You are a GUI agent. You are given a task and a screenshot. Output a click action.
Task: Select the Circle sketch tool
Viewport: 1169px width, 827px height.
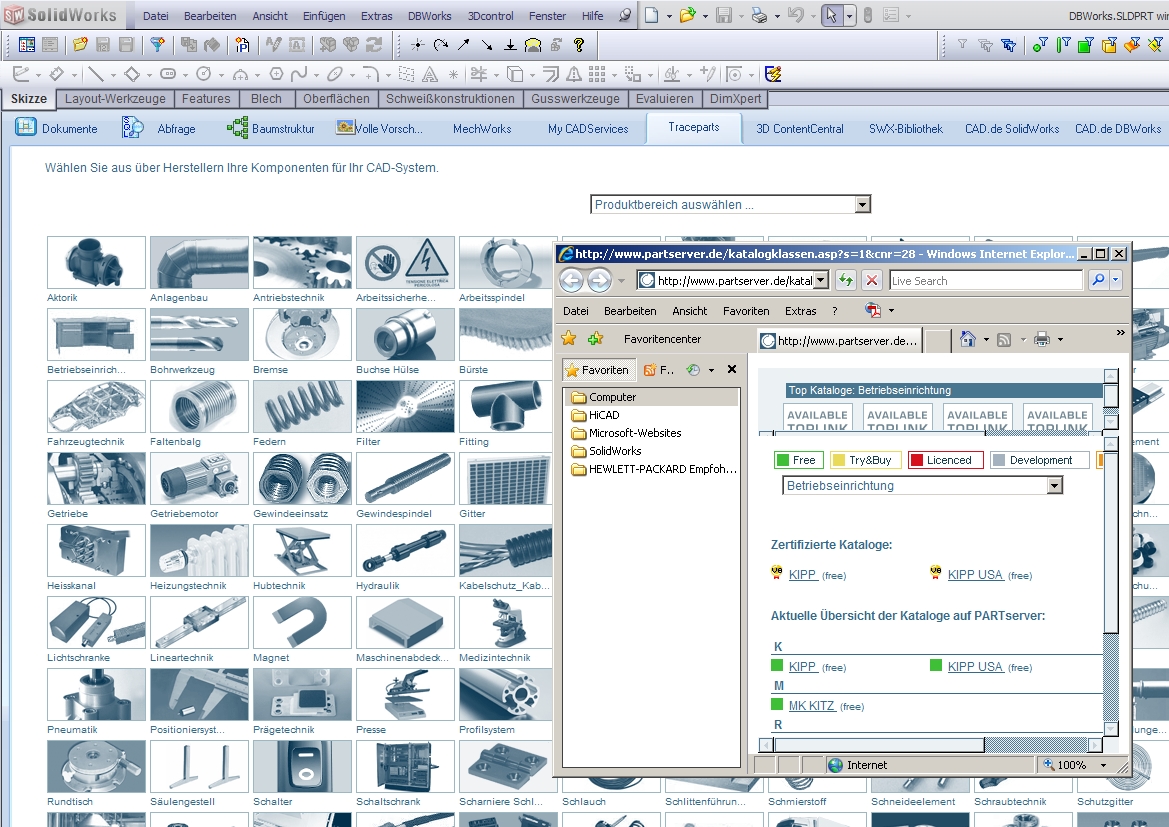point(204,74)
